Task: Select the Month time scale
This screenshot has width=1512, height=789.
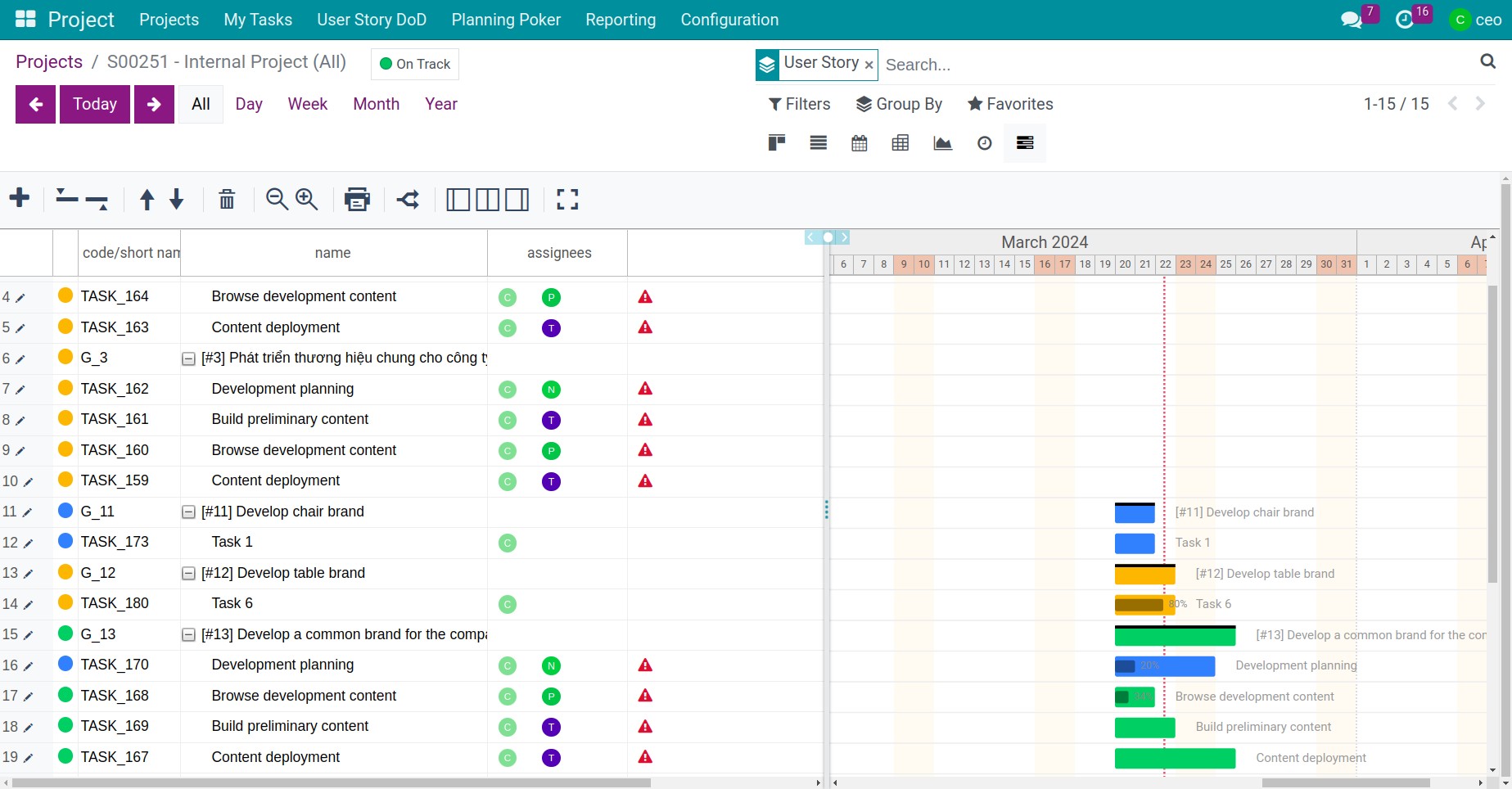Action: click(377, 104)
